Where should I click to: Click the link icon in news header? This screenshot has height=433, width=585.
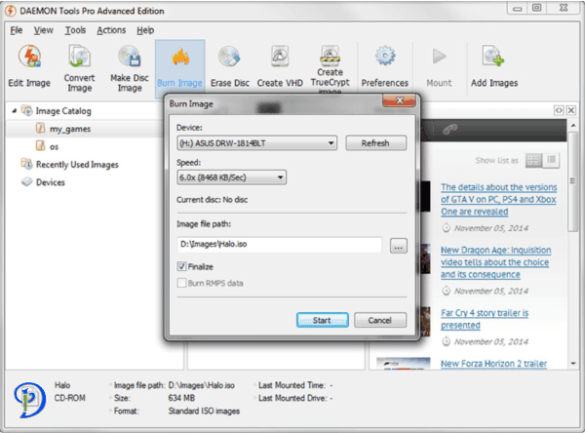point(450,129)
